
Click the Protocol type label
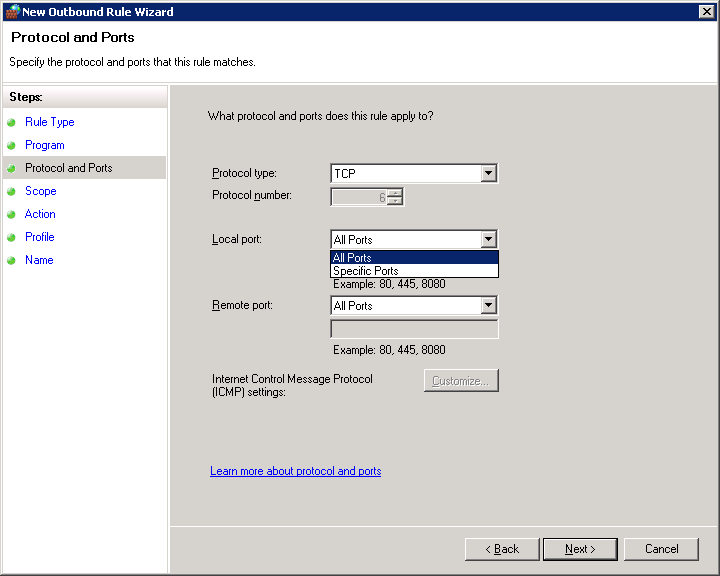coord(244,173)
